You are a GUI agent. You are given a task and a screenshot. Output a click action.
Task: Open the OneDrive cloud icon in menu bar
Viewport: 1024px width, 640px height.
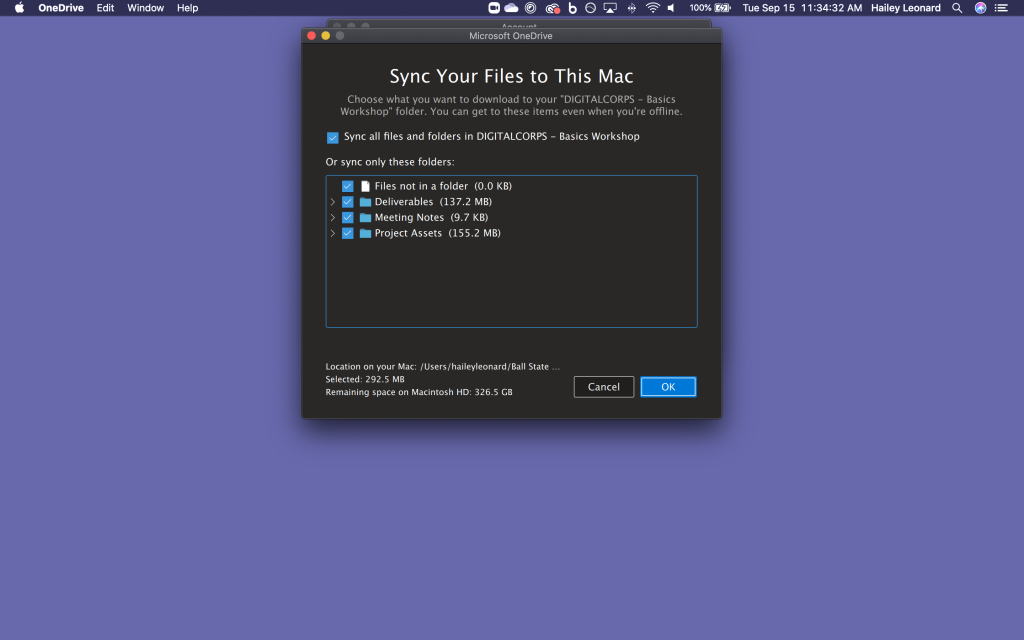pyautogui.click(x=511, y=8)
